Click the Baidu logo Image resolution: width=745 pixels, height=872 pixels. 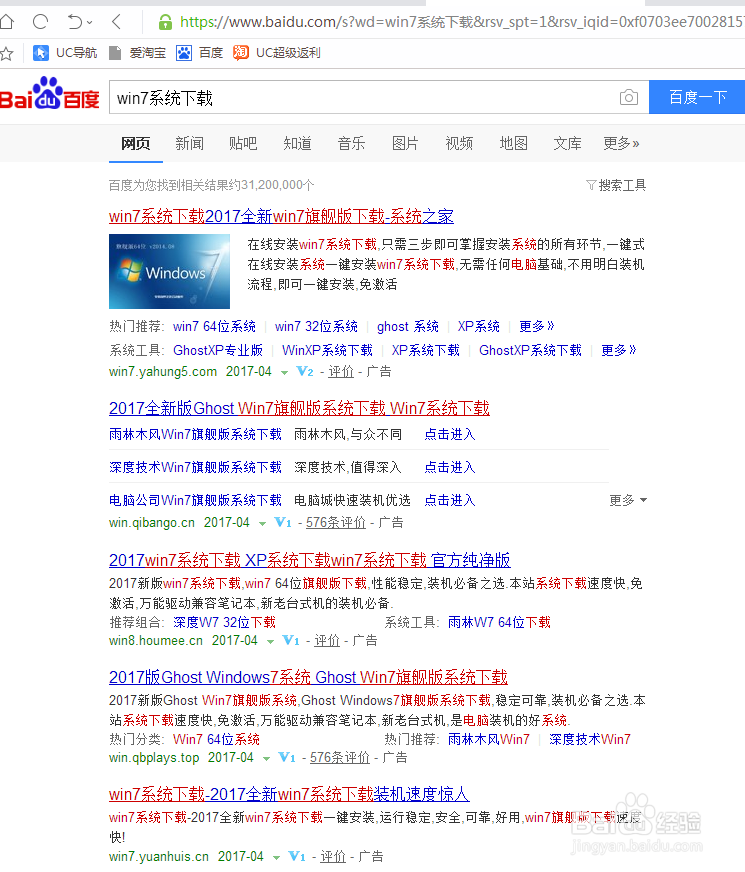tap(50, 93)
